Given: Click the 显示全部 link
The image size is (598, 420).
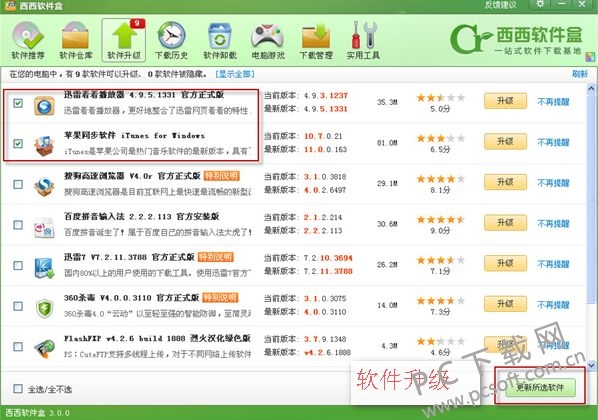Looking at the screenshot, I should tap(235, 74).
